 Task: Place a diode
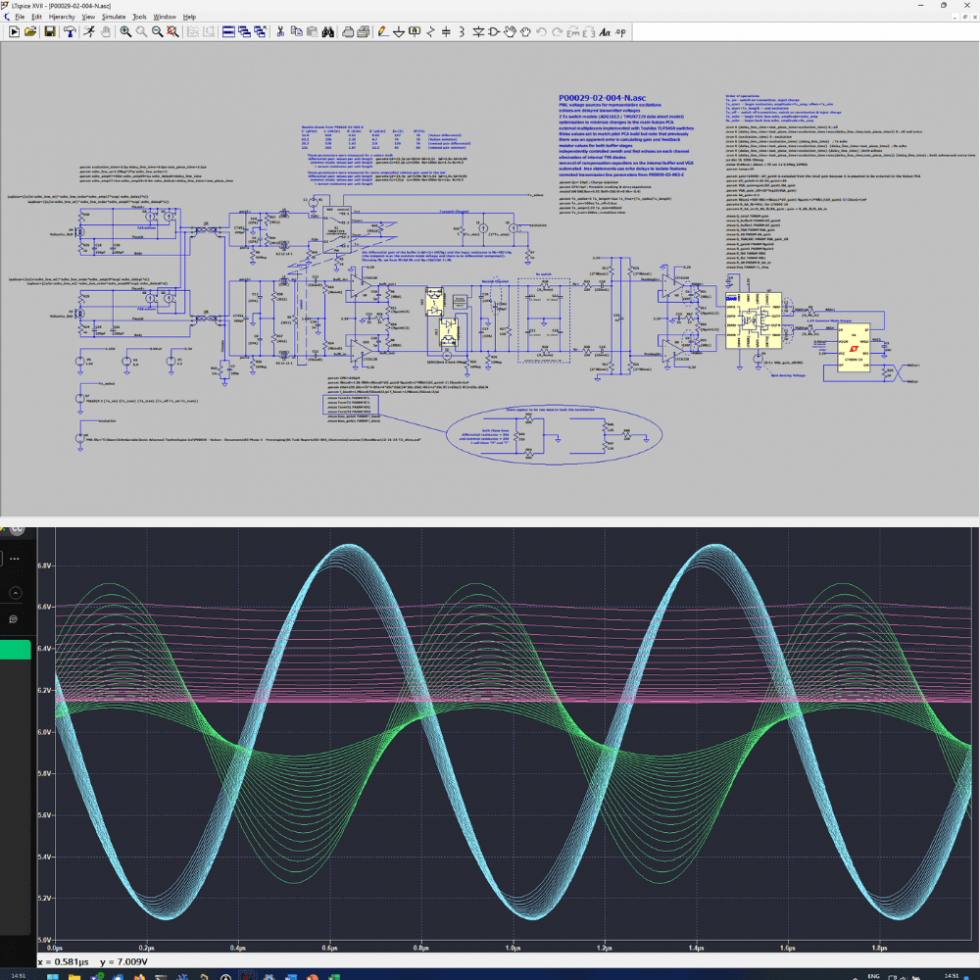point(478,33)
